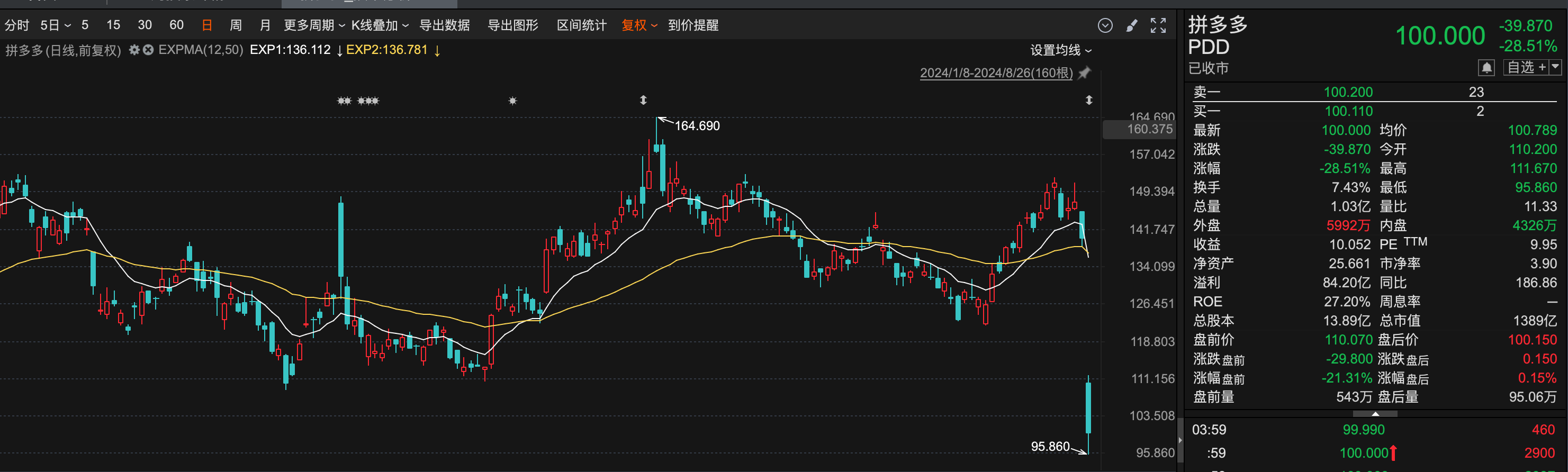Open EXPMA indicator settings gear
The width and height of the screenshot is (1568, 472).
pyautogui.click(x=134, y=50)
